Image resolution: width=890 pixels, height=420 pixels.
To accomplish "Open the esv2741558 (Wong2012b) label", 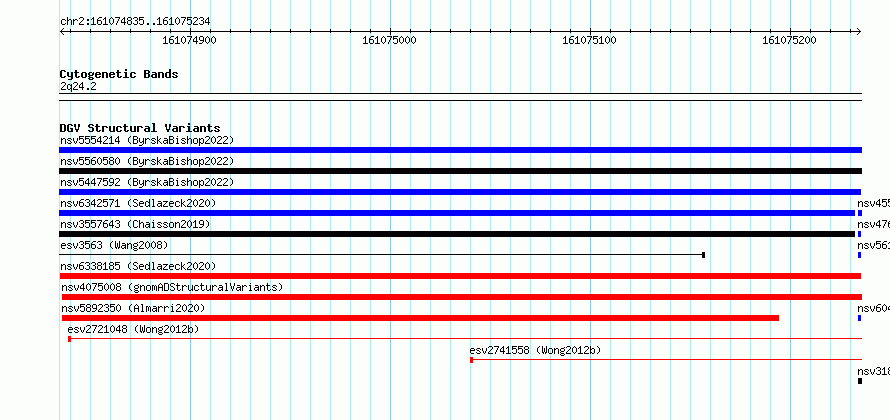I will [x=535, y=350].
